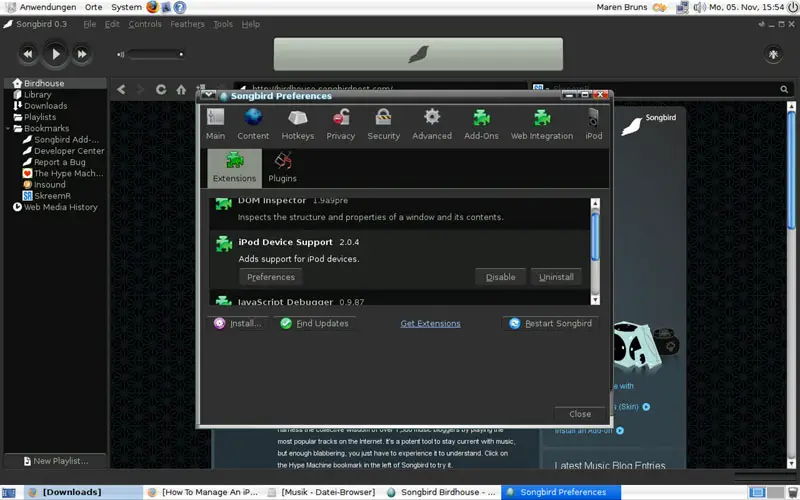Image resolution: width=800 pixels, height=500 pixels.
Task: Mute using the volume speaker icon
Action: pyautogui.click(x=120, y=54)
